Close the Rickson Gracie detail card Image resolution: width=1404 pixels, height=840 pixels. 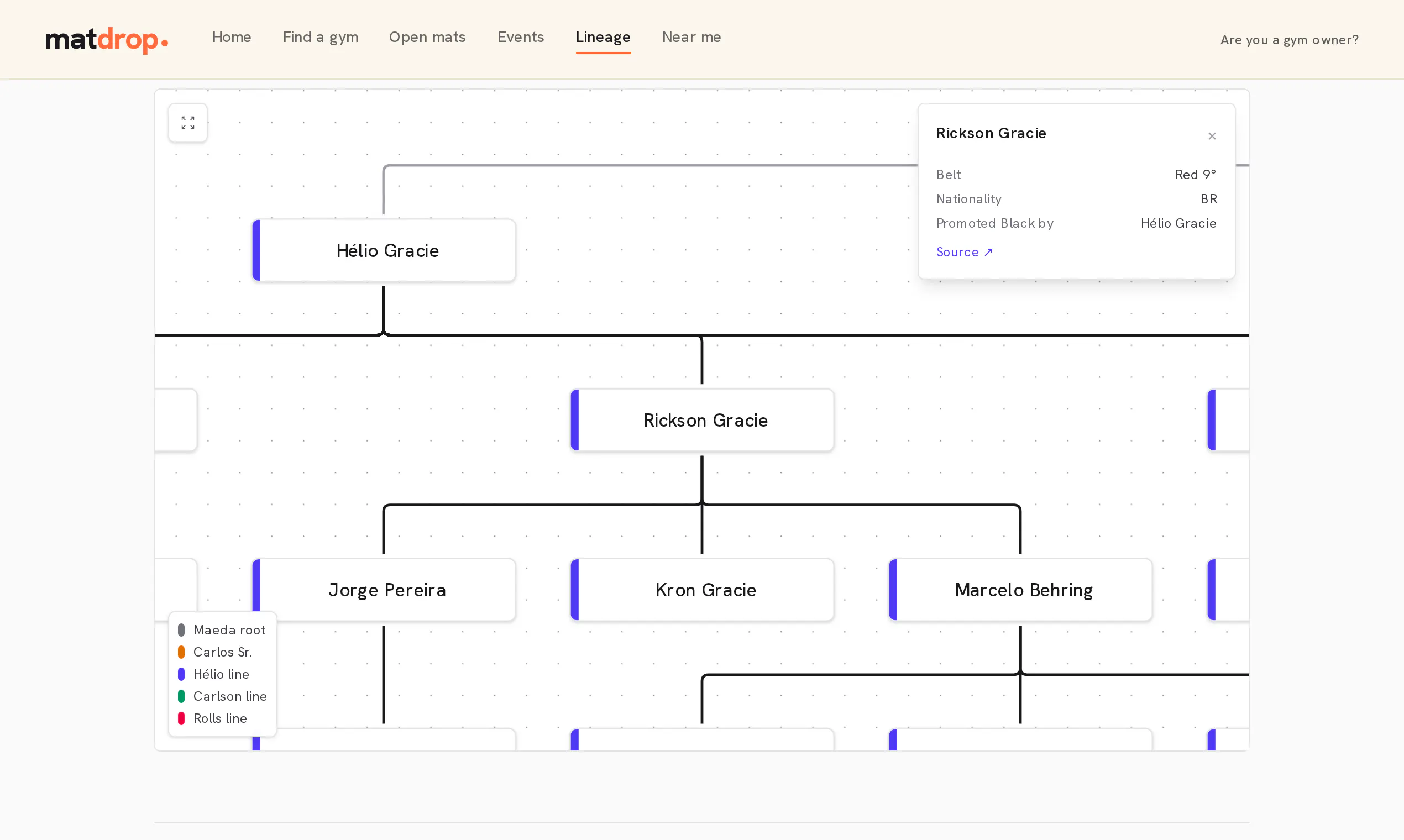[1212, 136]
